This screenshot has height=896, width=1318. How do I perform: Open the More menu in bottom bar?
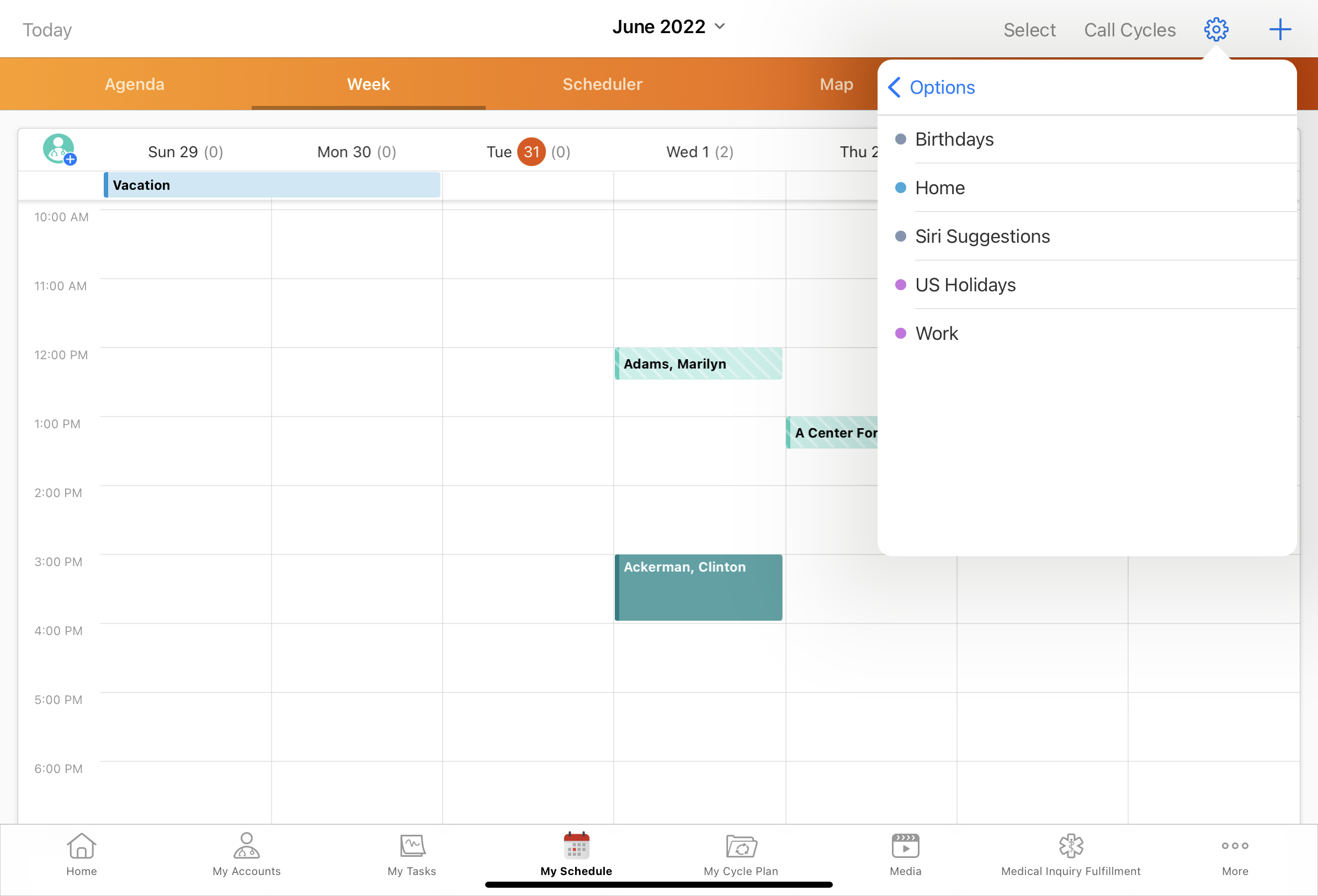point(1235,854)
